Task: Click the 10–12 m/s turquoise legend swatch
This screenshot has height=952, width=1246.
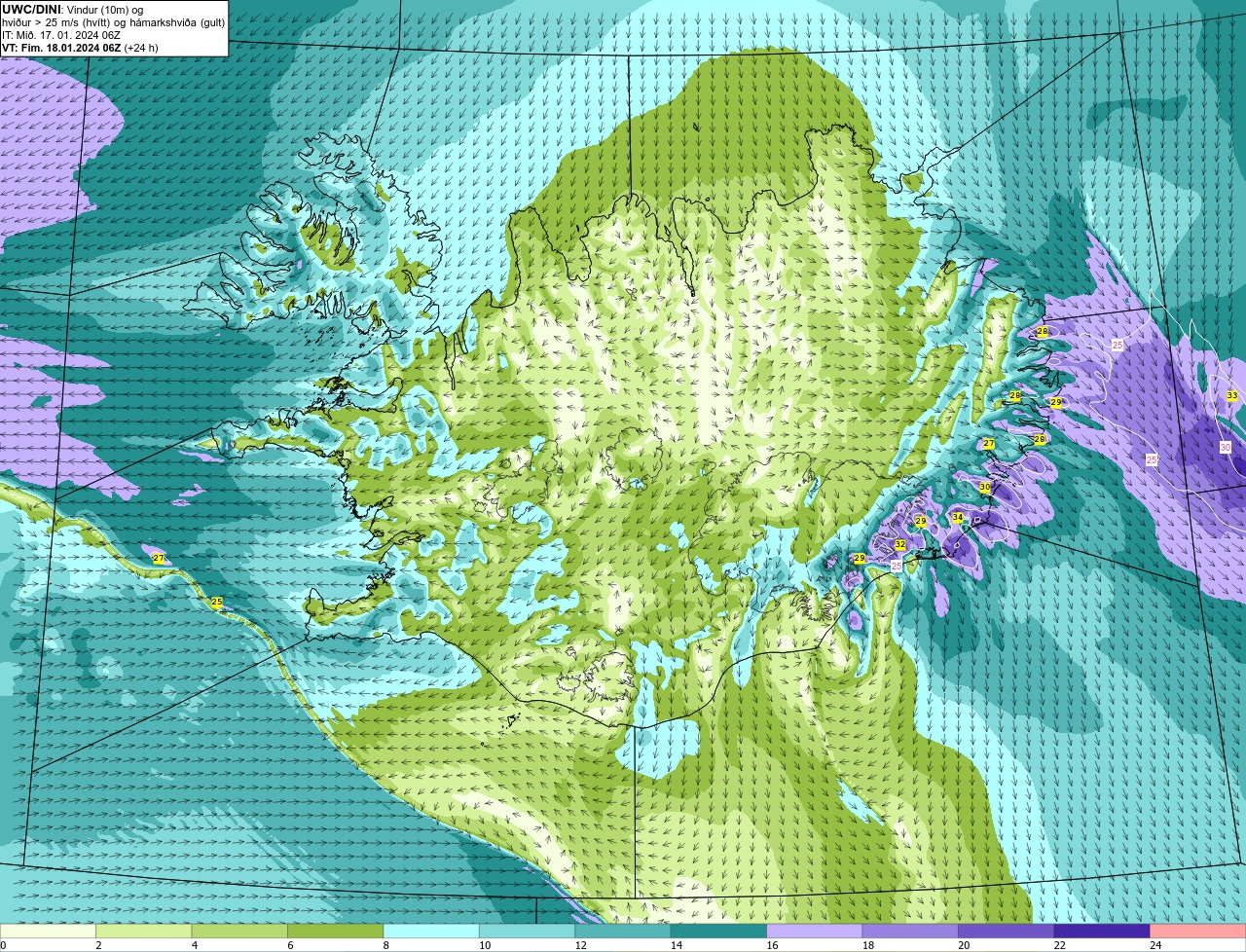Action: click(x=528, y=931)
